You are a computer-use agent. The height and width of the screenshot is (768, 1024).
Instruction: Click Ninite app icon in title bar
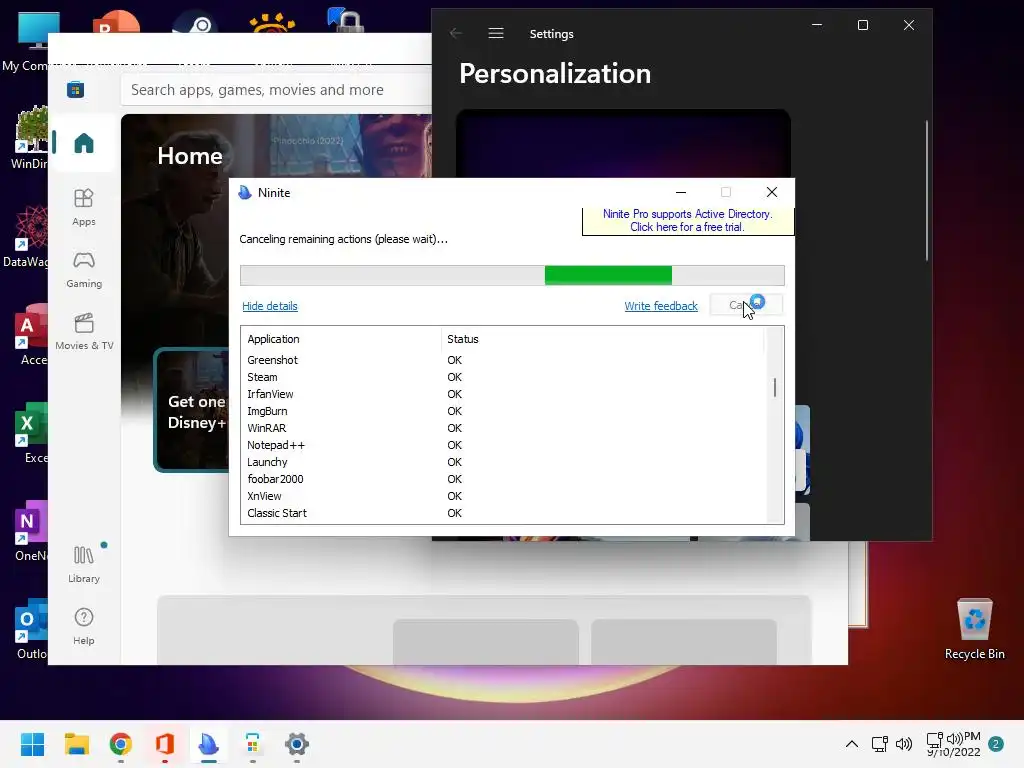point(245,192)
